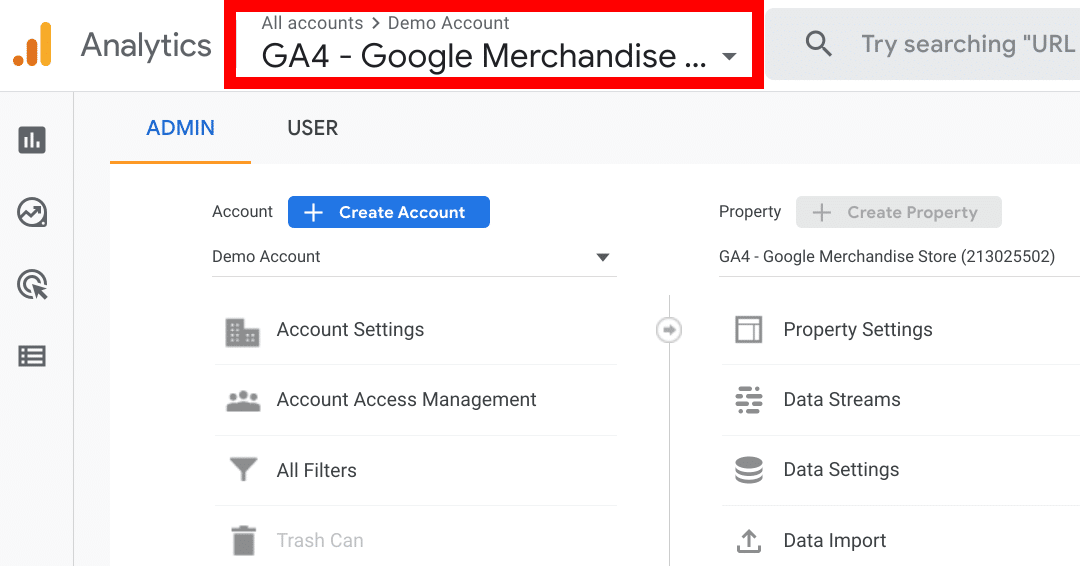Switch to the USER tab
The image size is (1080, 566).
pos(312,128)
